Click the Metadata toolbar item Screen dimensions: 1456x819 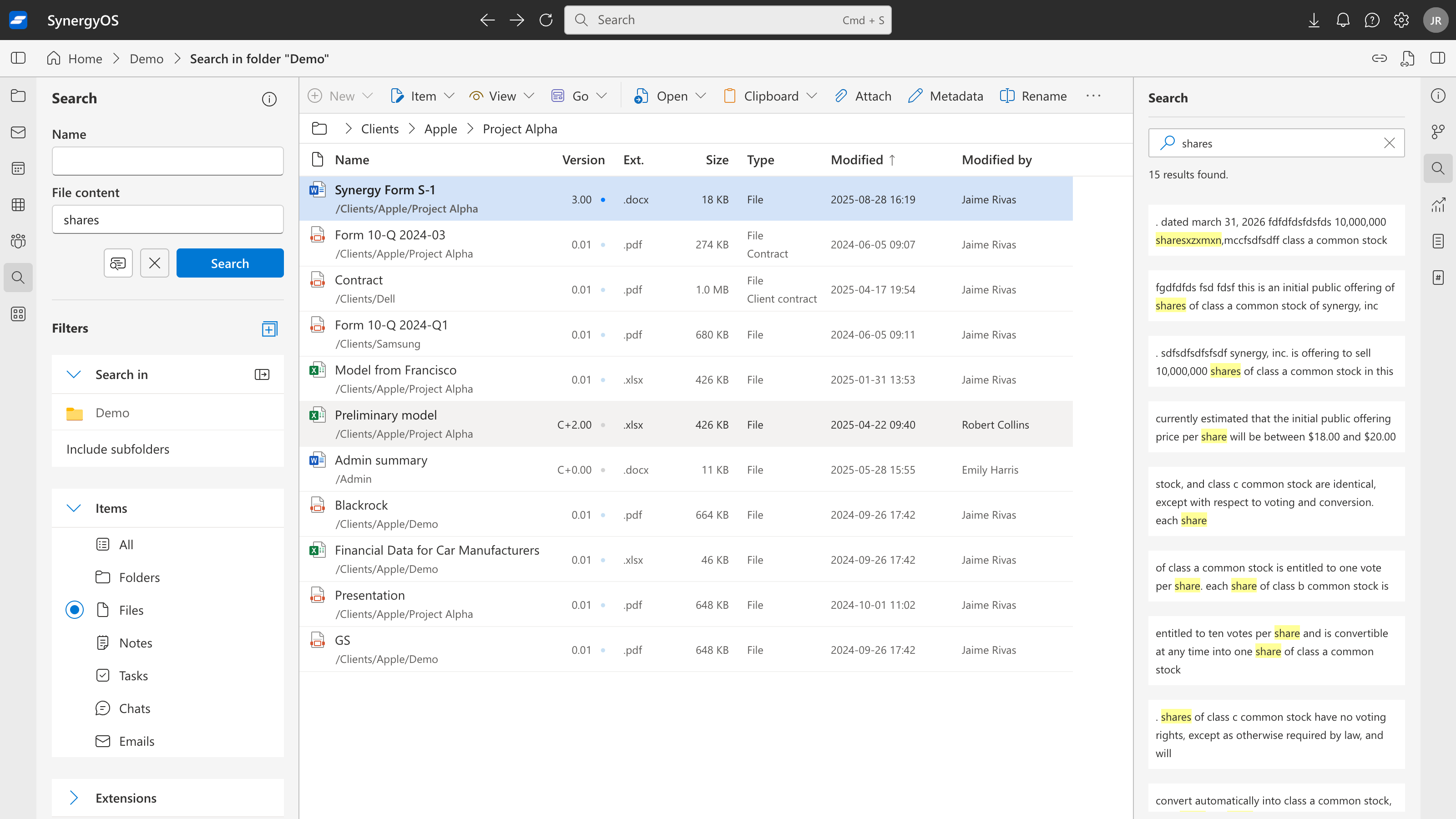tap(945, 96)
